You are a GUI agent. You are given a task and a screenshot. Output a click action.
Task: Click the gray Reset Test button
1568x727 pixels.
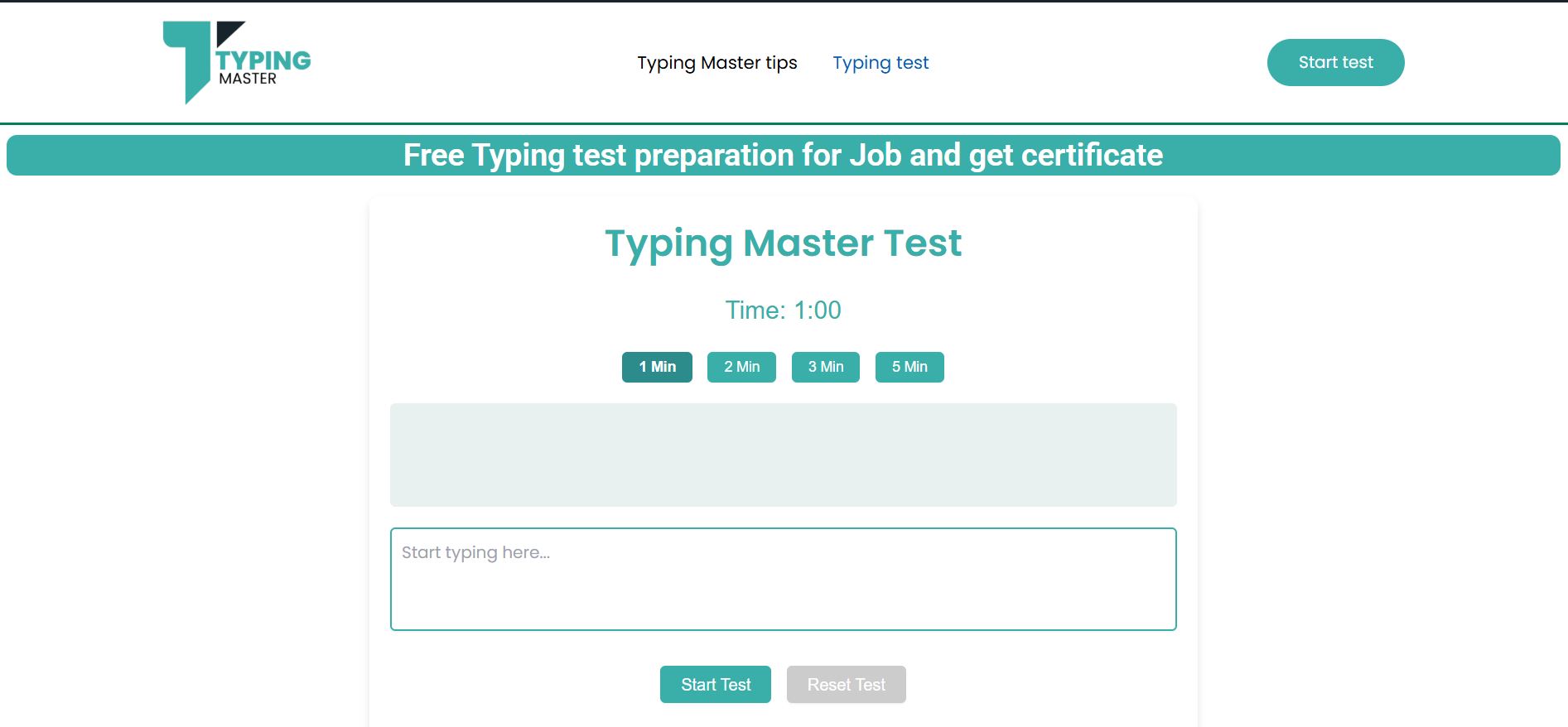tap(847, 685)
